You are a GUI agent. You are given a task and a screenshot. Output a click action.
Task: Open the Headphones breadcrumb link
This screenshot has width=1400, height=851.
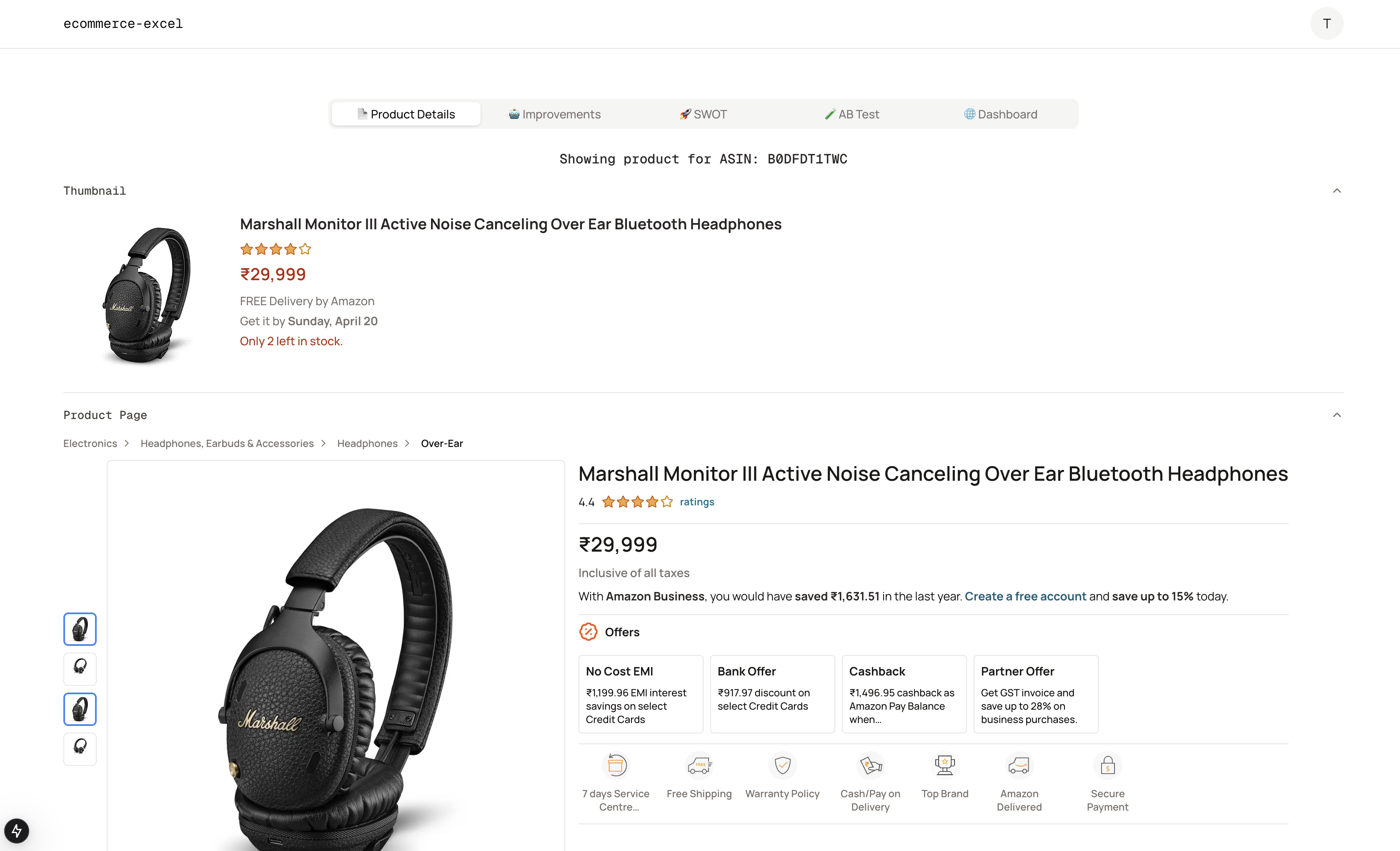367,443
